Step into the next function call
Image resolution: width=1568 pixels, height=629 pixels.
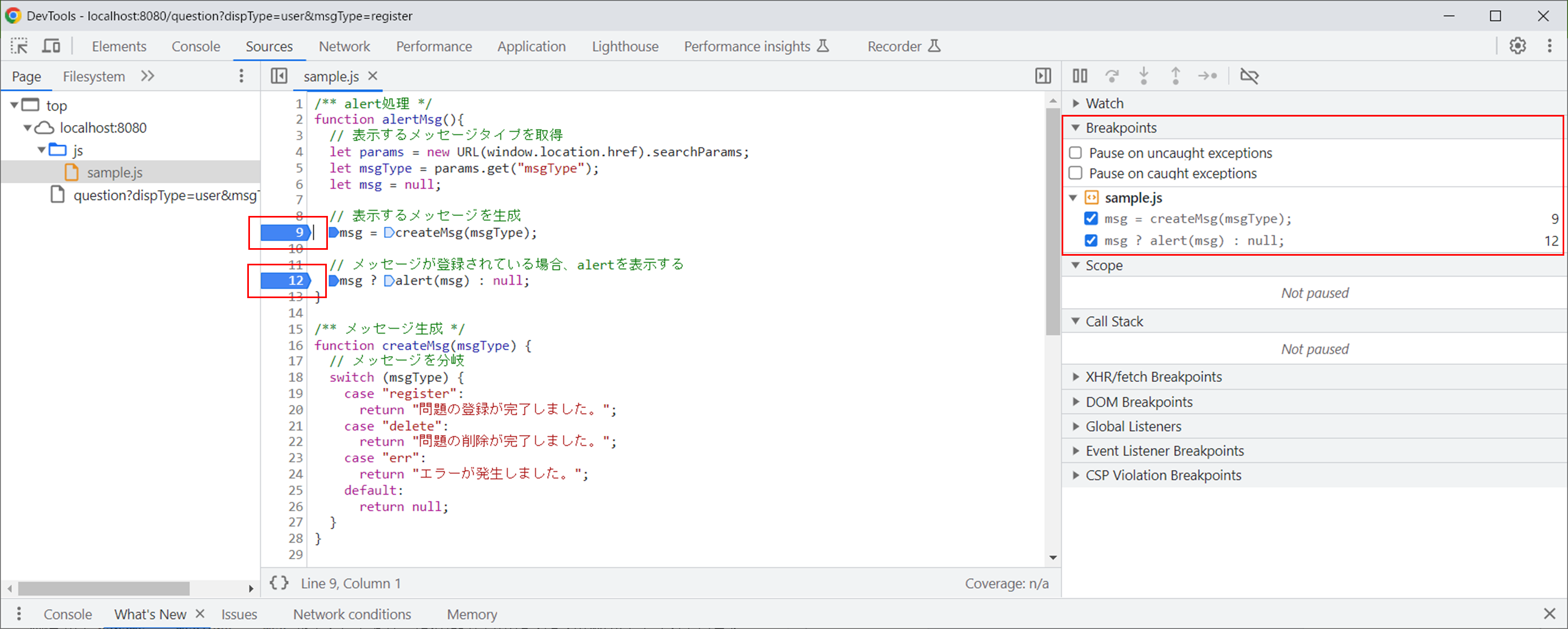1144,75
